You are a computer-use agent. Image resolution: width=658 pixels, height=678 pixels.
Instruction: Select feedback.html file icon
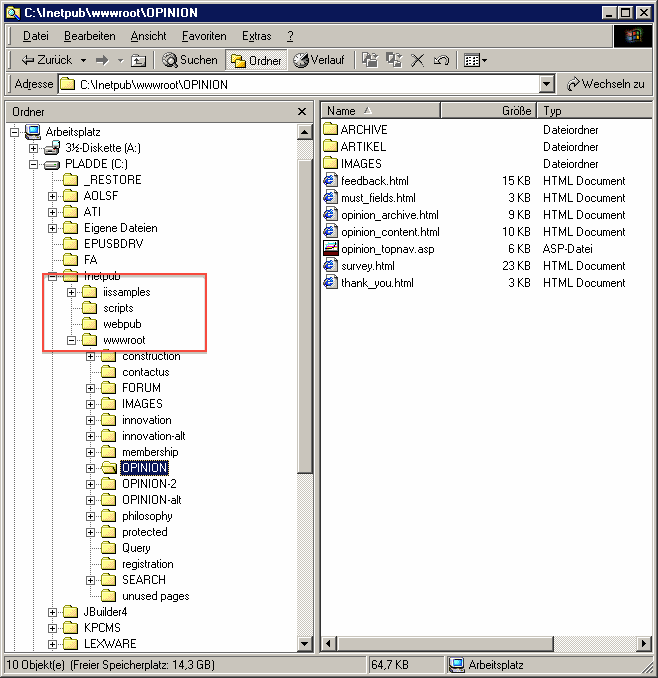[330, 180]
